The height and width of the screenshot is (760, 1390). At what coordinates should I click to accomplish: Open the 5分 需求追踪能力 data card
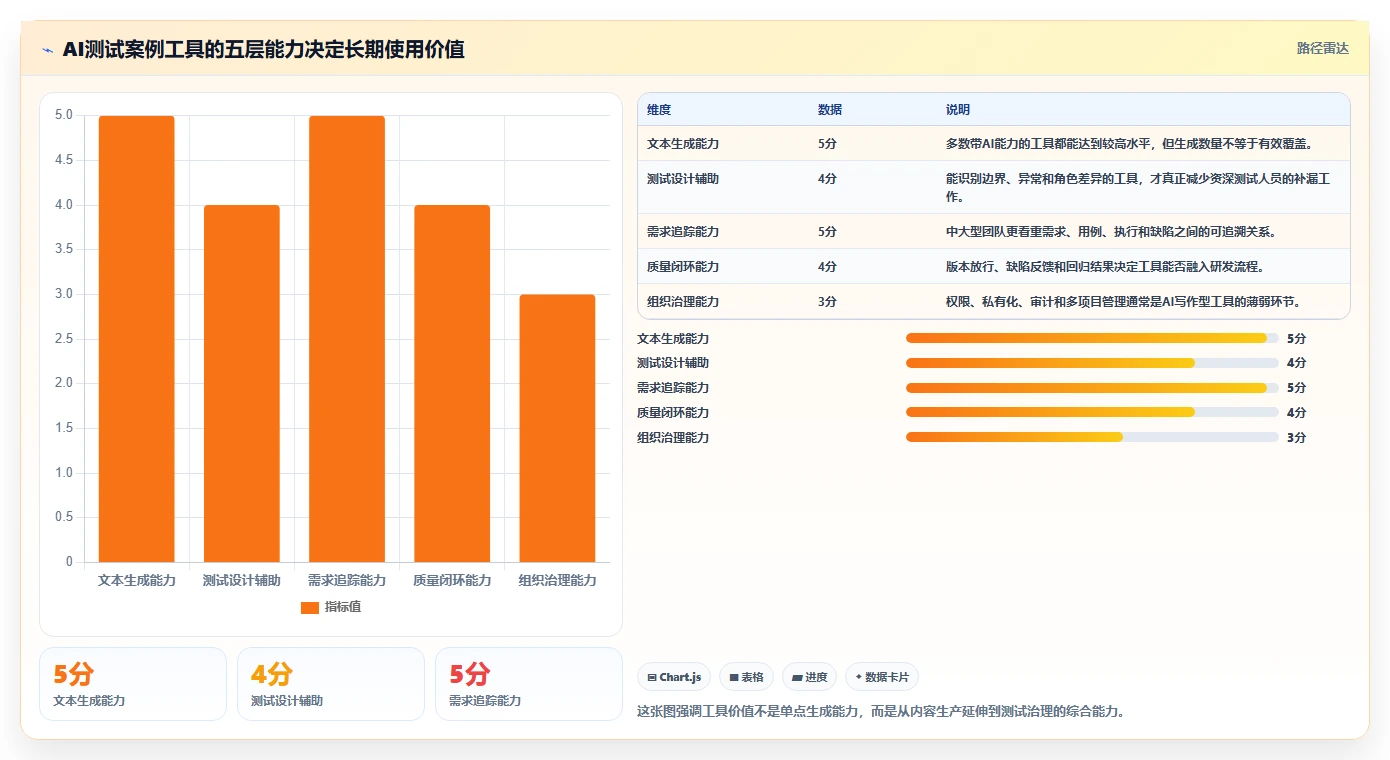pos(529,684)
